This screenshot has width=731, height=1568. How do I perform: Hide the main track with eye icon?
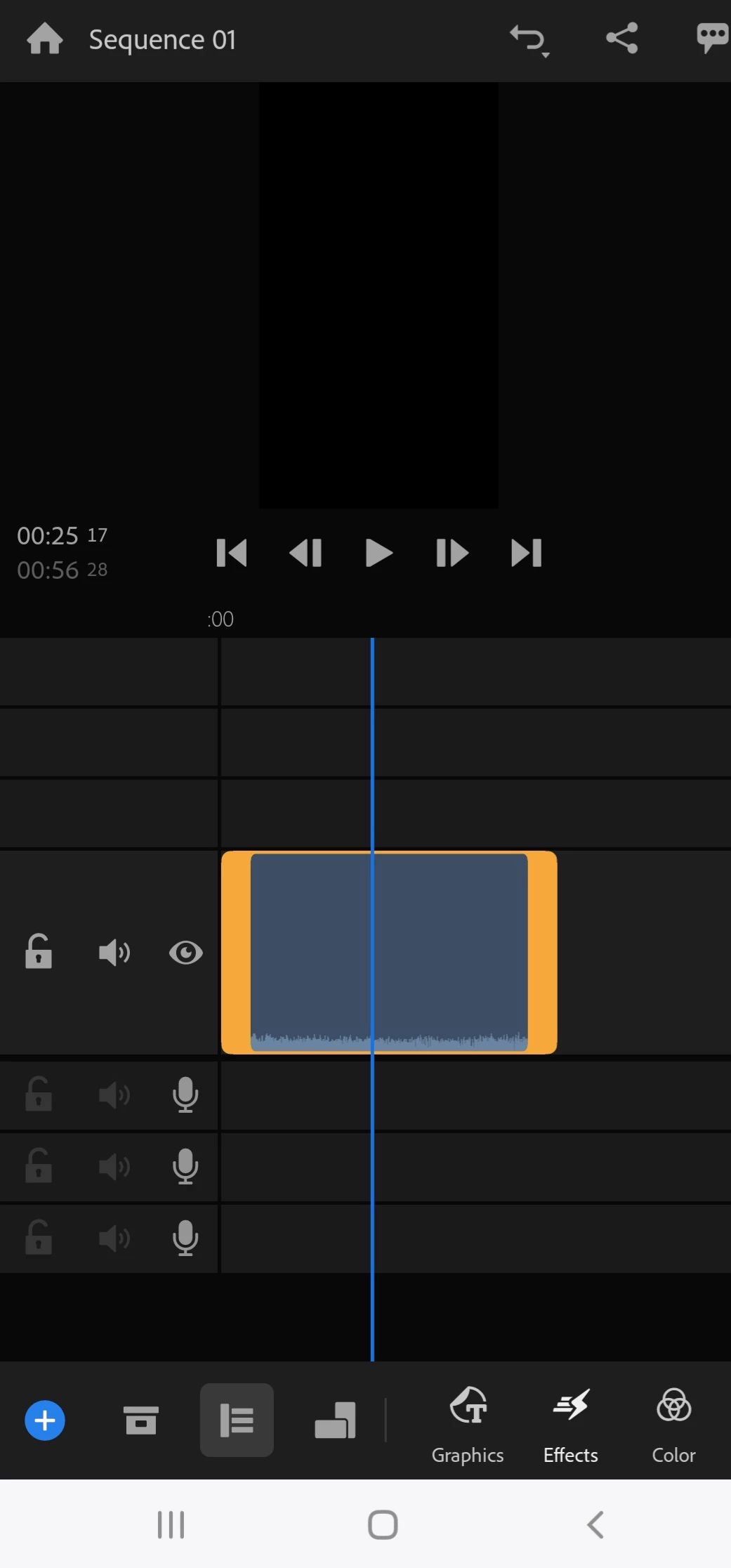(x=186, y=953)
